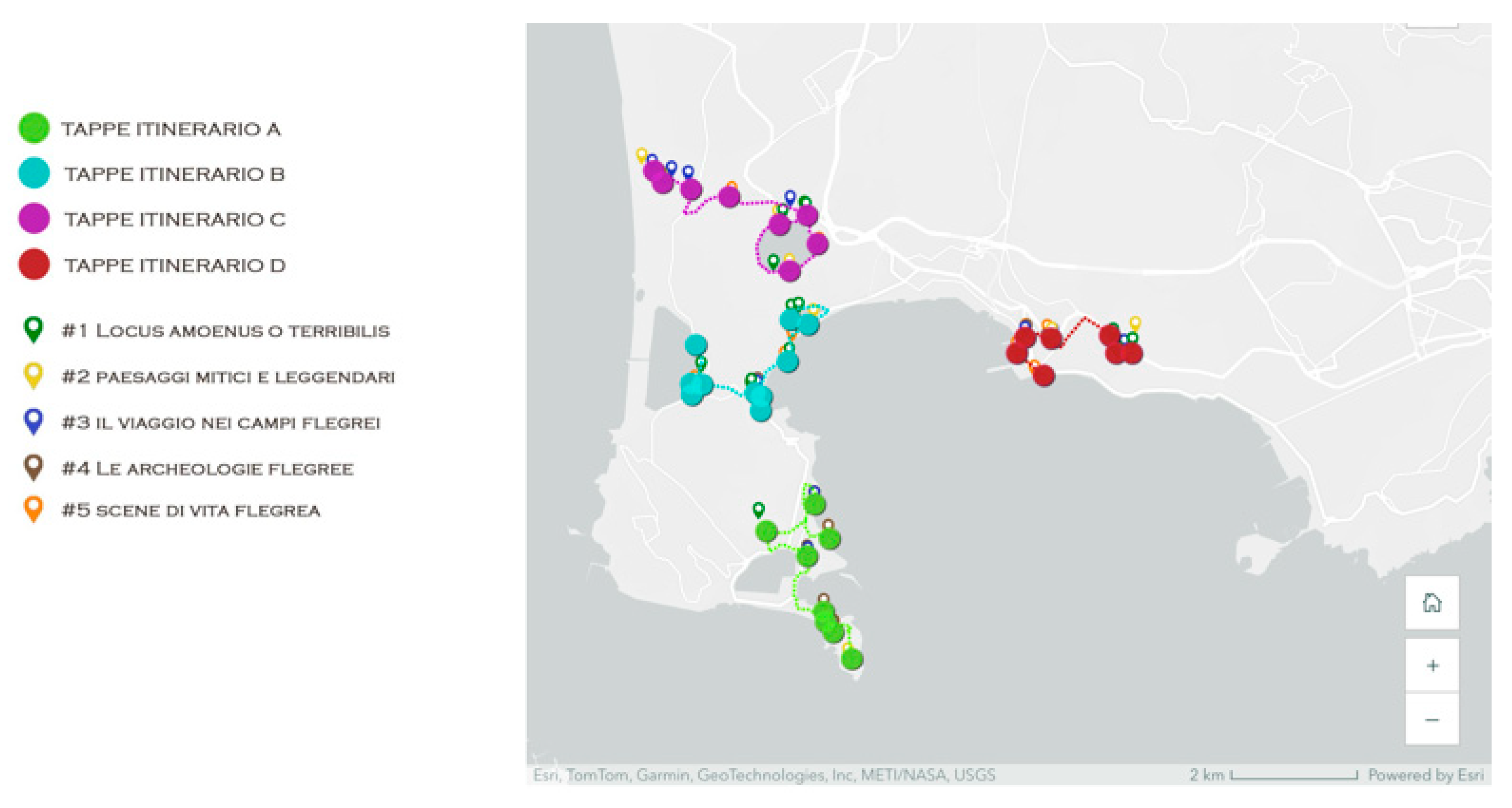This screenshot has width=1512, height=808.
Task: Click the Esri, TomTom, Garmin attribution text
Action: click(x=764, y=775)
